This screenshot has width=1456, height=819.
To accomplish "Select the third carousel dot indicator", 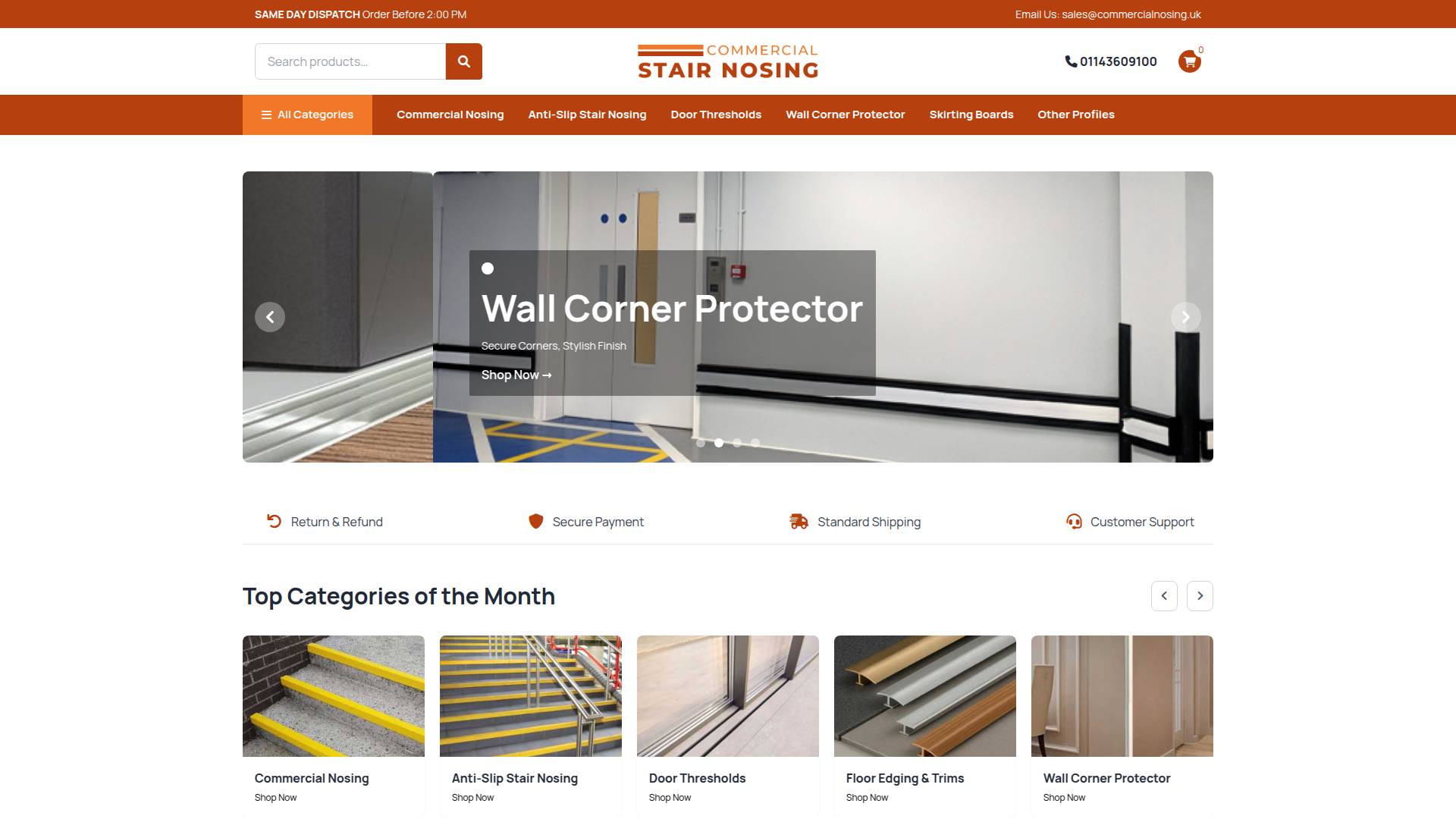I will click(737, 443).
